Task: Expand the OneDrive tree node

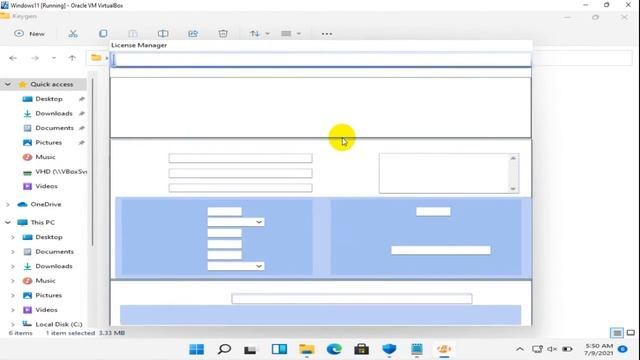Action: point(8,204)
